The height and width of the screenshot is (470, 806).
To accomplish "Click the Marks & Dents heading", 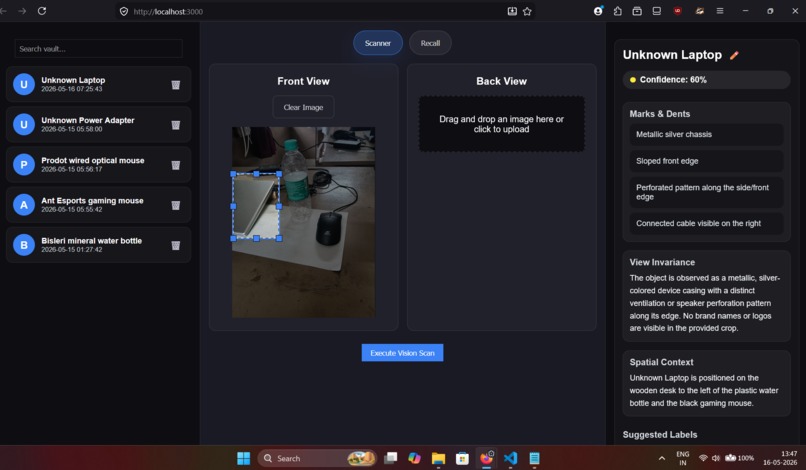I will click(x=660, y=114).
